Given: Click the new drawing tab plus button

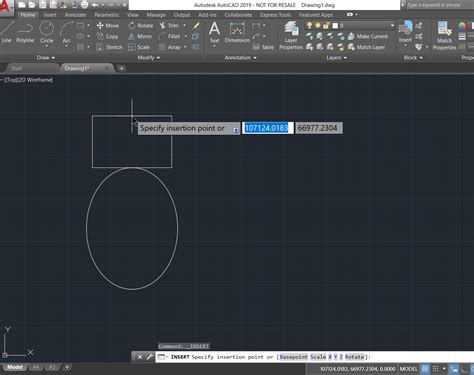Looking at the screenshot, I should tap(121, 68).
